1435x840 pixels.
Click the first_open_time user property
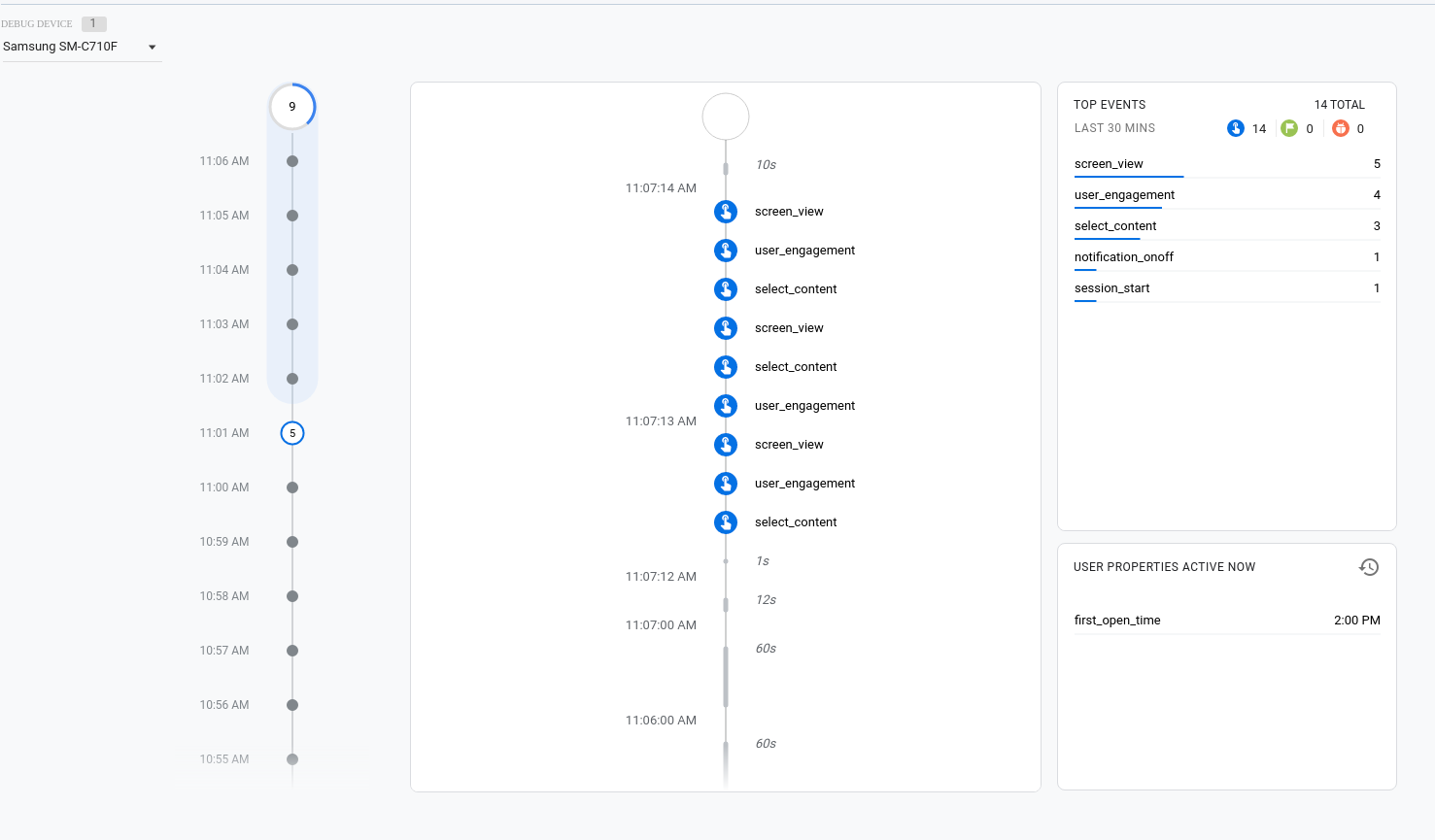(1117, 621)
